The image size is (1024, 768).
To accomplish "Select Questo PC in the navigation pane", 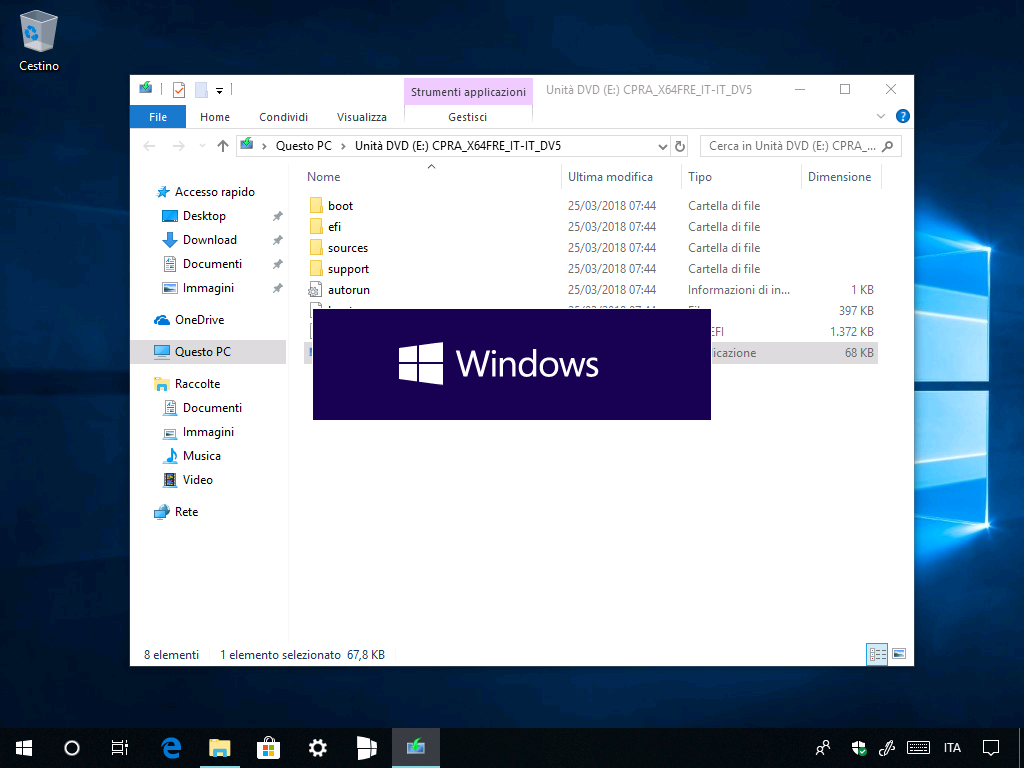I will click(209, 352).
